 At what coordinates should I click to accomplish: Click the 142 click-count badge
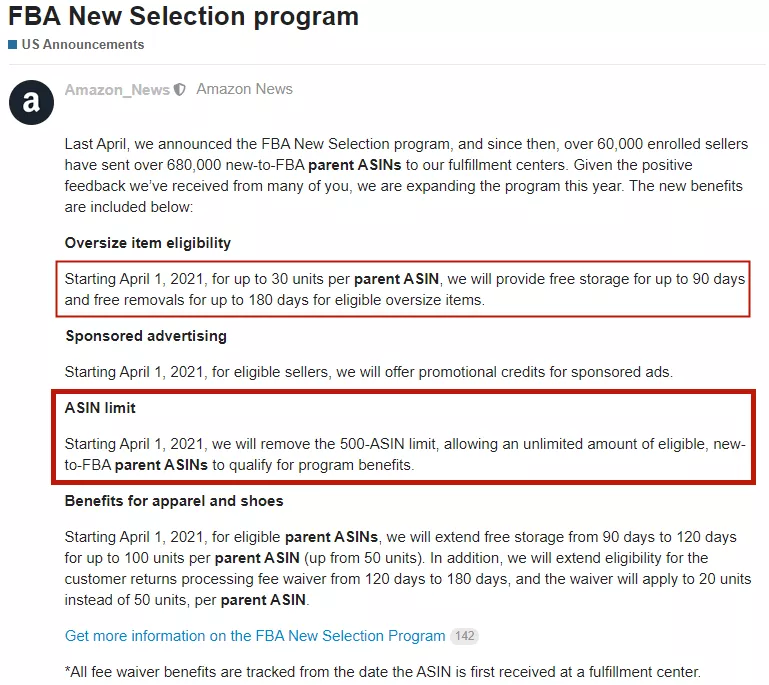coord(464,636)
